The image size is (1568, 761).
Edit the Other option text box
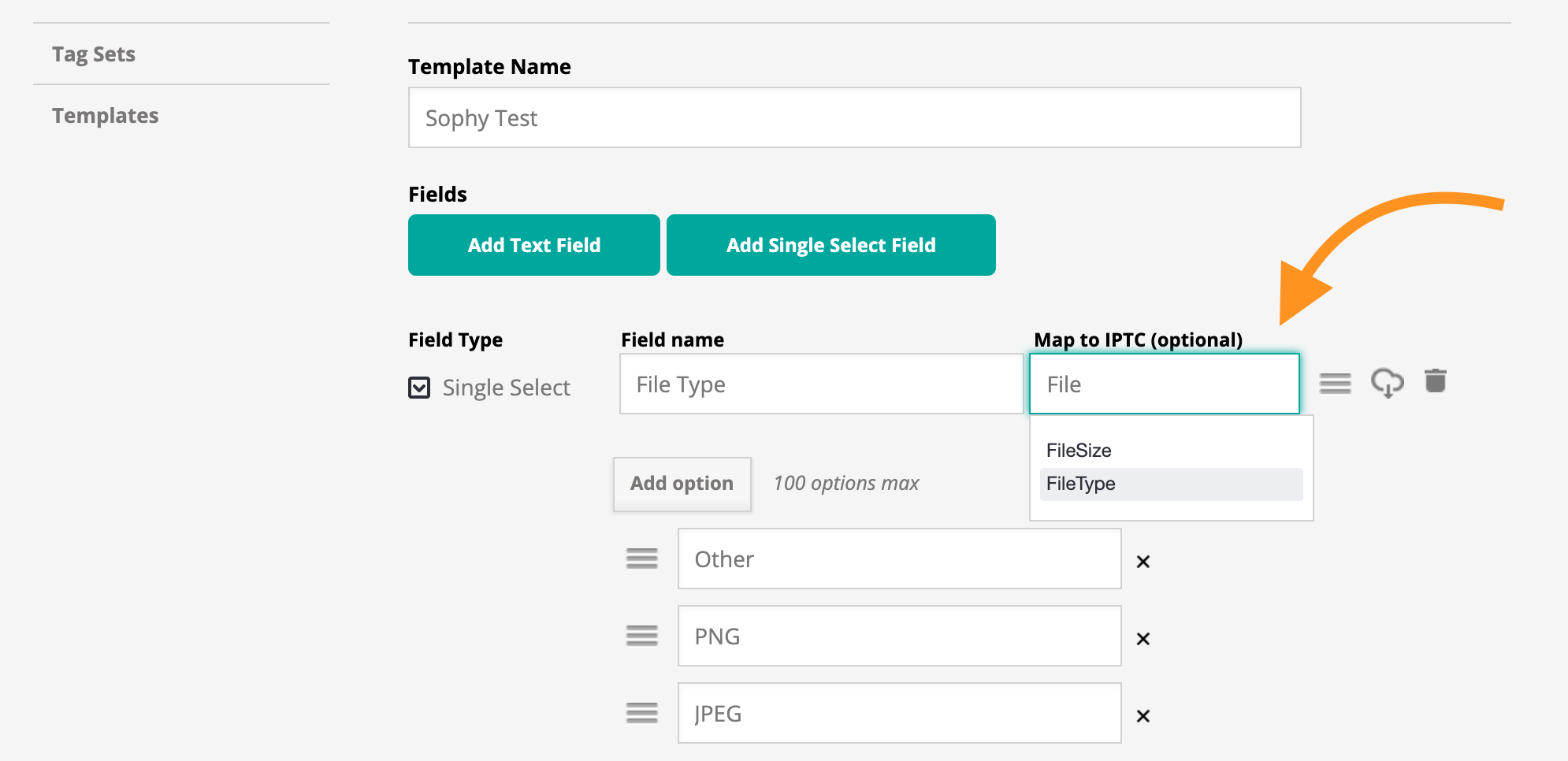pos(900,559)
